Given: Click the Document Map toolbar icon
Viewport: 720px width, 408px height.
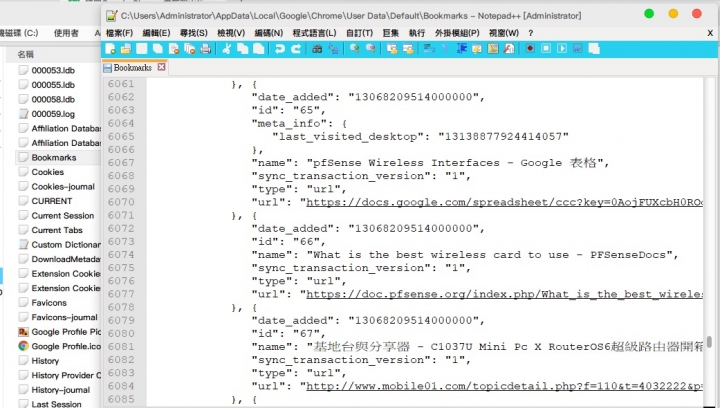Looking at the screenshot, I should pos(493,49).
